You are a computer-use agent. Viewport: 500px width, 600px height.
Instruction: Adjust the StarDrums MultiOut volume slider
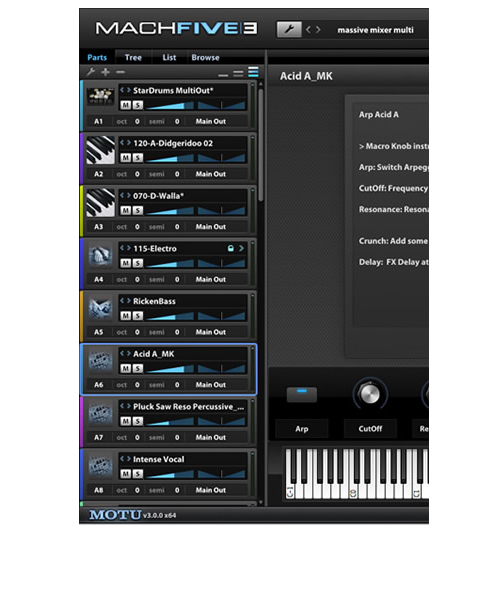[170, 105]
